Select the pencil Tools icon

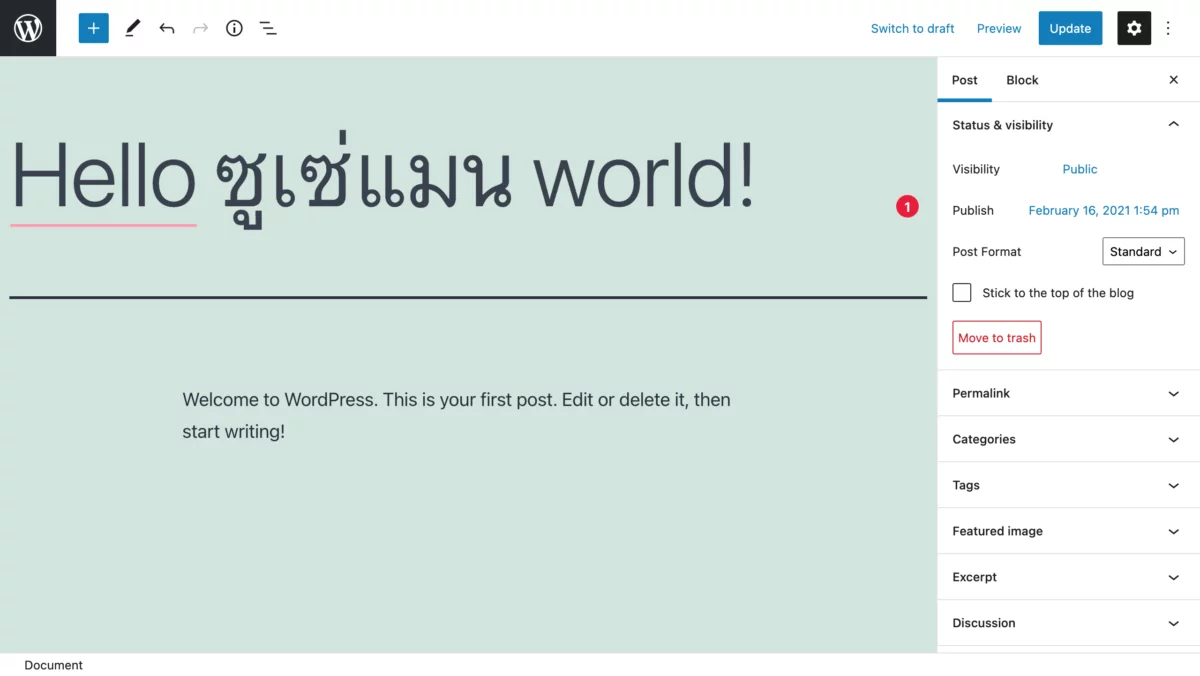coord(132,28)
